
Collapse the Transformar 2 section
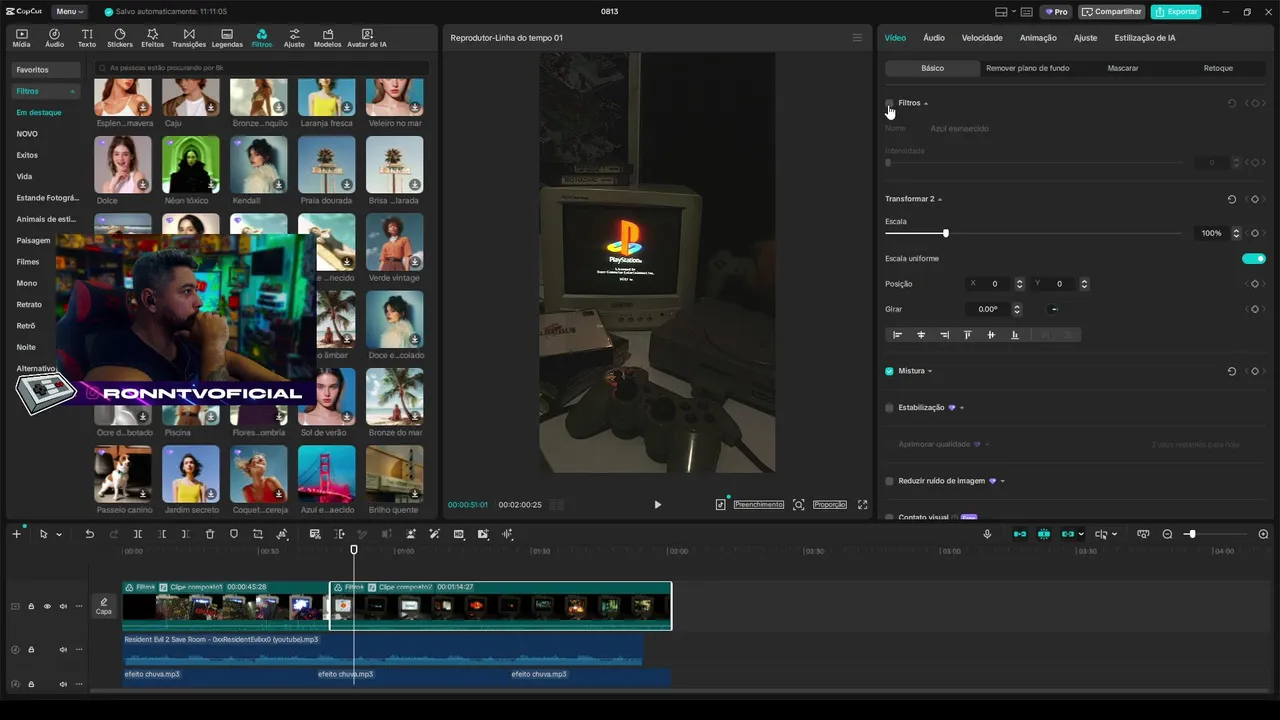pyautogui.click(x=940, y=199)
